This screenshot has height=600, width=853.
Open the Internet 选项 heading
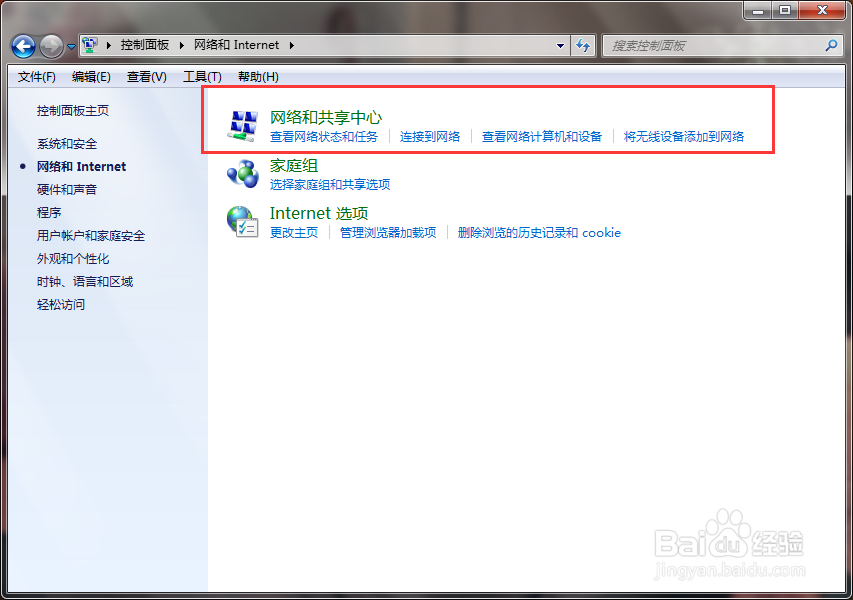[319, 213]
